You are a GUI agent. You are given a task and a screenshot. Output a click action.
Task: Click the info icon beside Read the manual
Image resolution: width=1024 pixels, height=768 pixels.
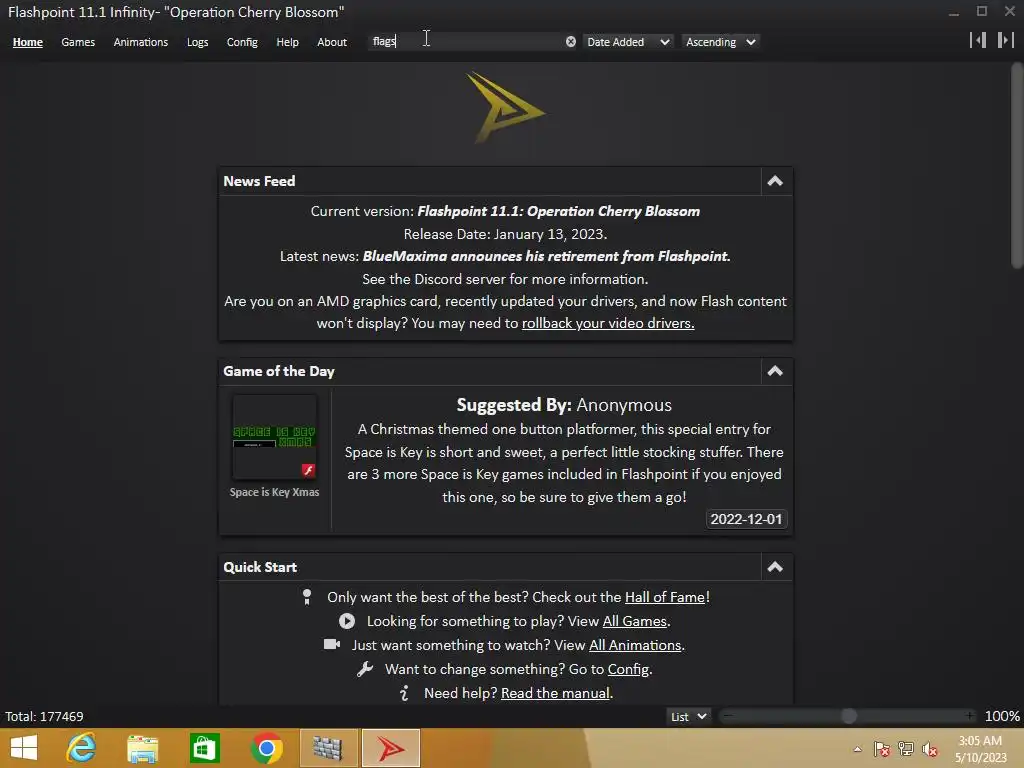coord(404,693)
